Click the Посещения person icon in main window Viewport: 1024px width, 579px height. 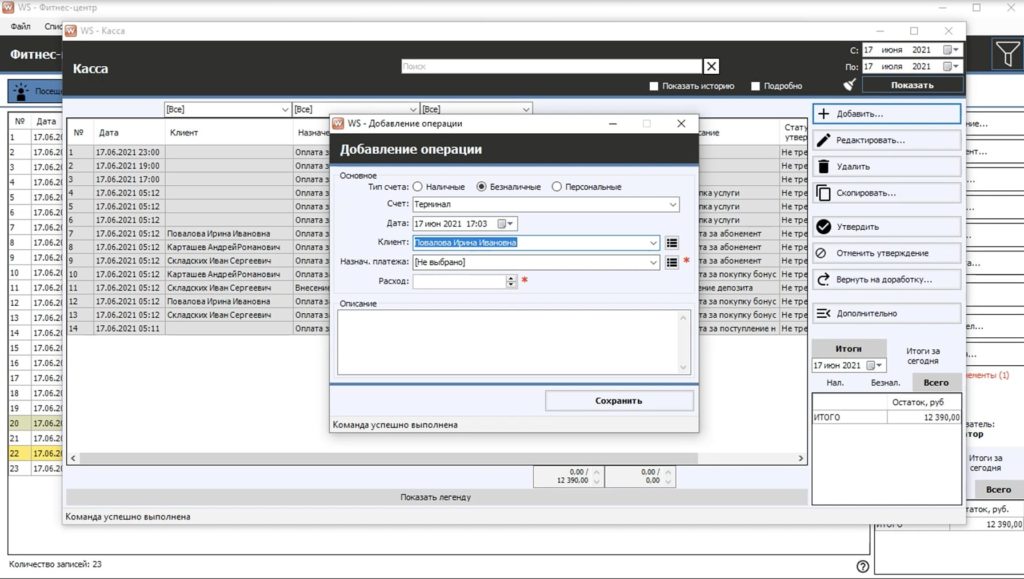21,91
